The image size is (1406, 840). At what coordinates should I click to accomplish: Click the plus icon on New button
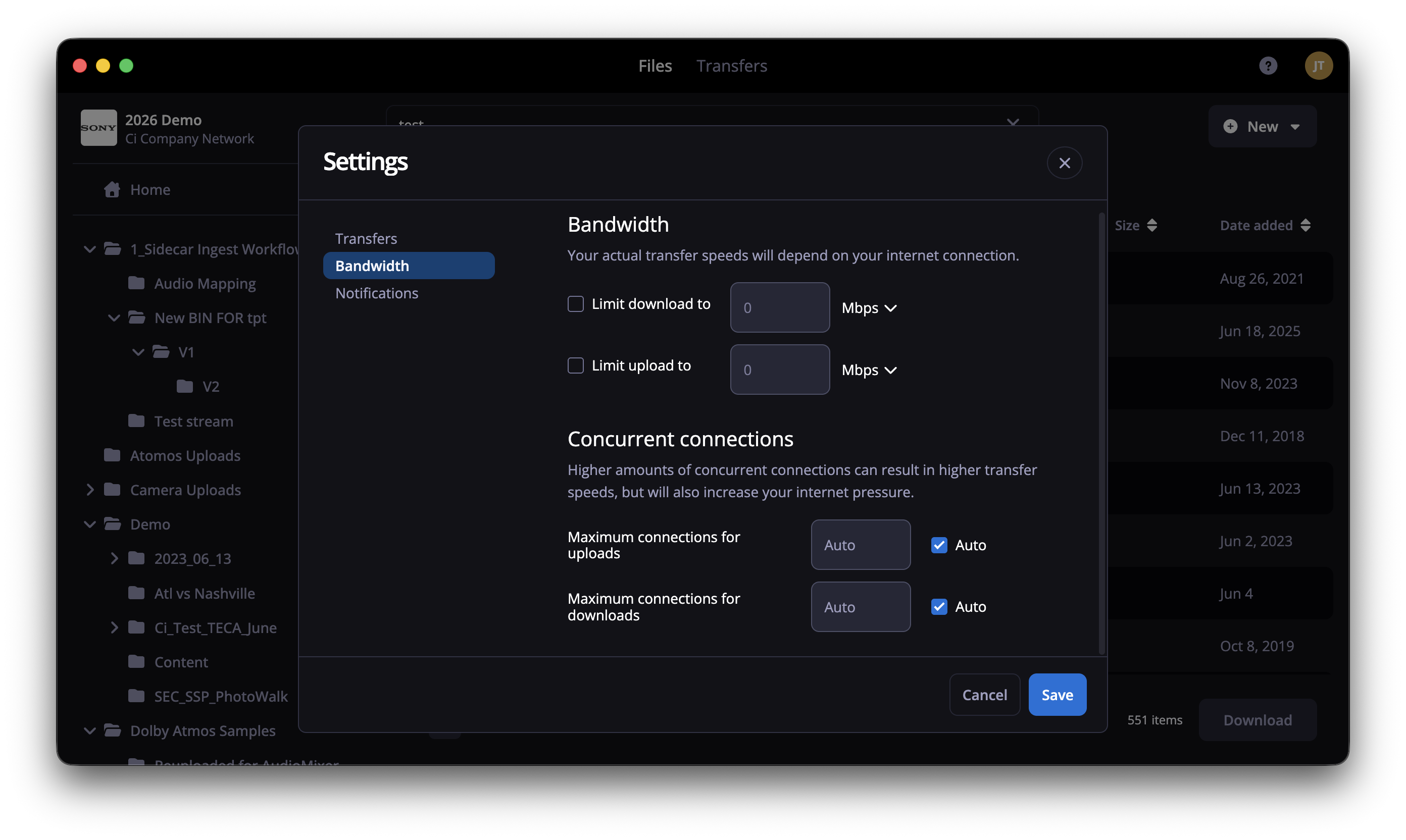click(x=1230, y=126)
